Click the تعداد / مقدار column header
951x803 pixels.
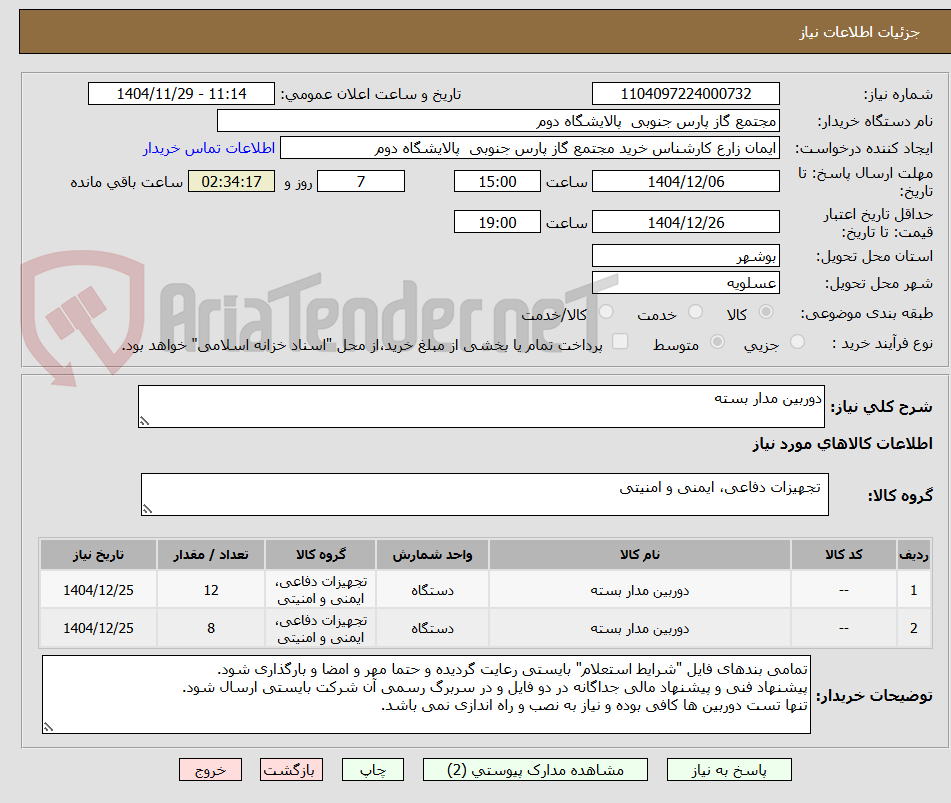coord(210,554)
